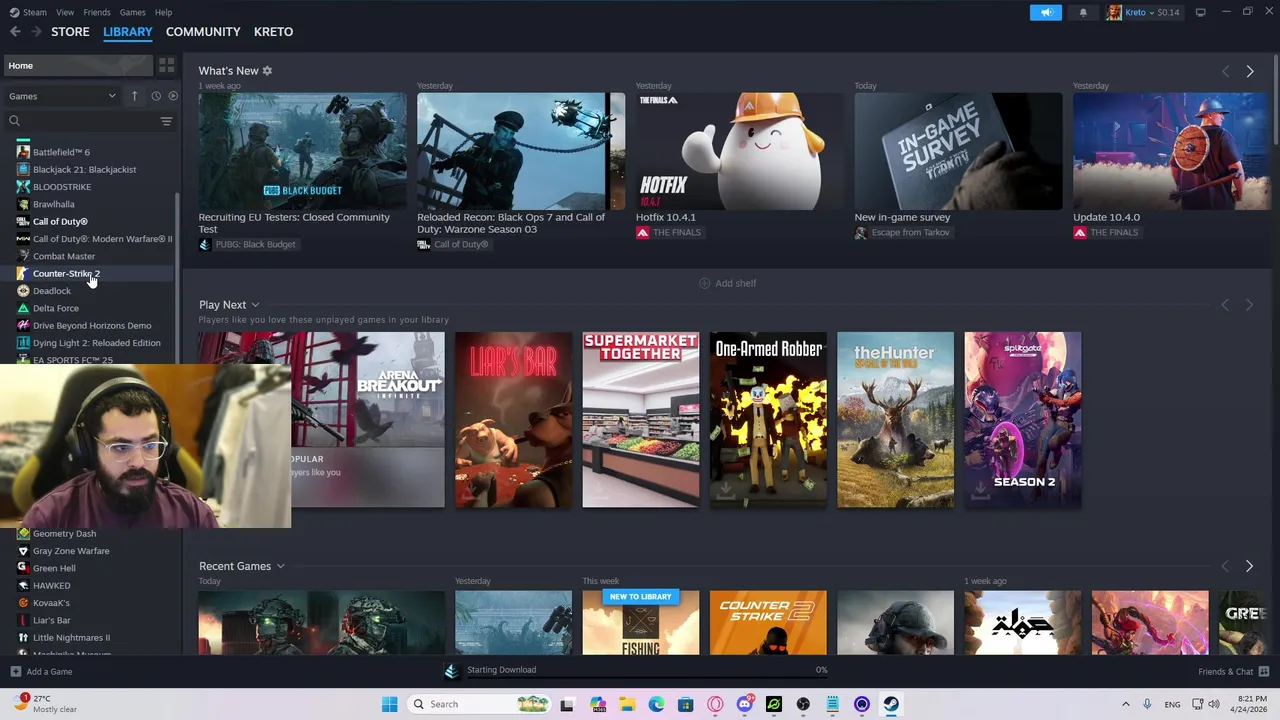Open the Friends menu
The width and height of the screenshot is (1280, 720).
click(97, 12)
